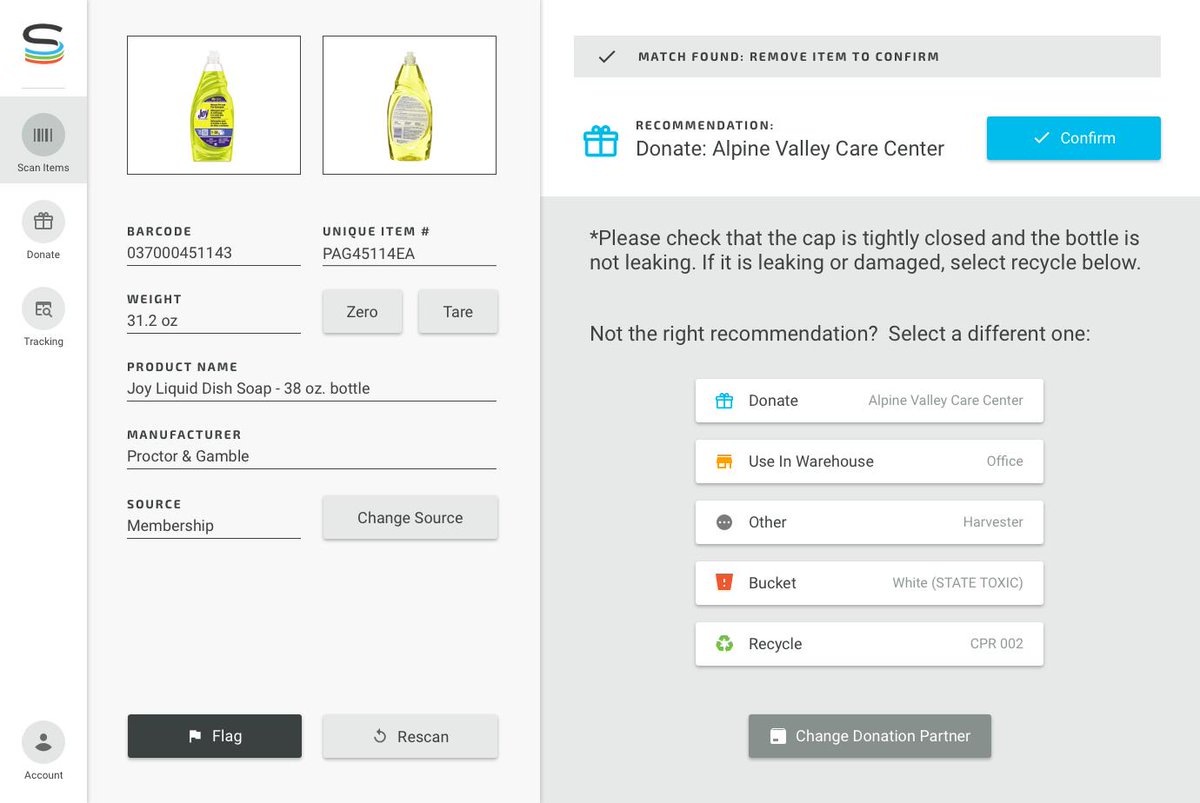Screen dimensions: 1200x803
Task: Click the Product Name field
Action: (x=311, y=388)
